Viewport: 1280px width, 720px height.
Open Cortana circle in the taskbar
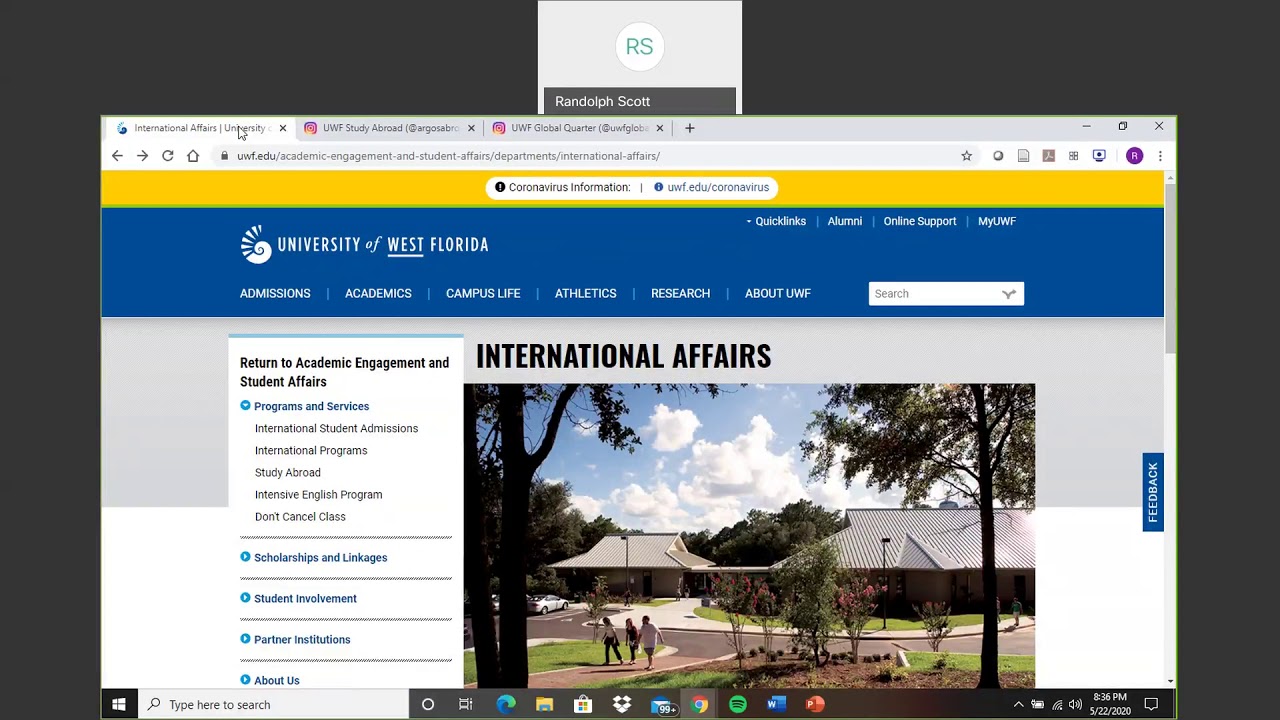pyautogui.click(x=427, y=704)
